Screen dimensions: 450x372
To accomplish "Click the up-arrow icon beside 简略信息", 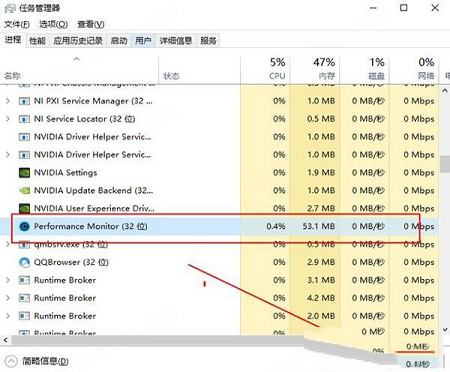I will [11, 361].
